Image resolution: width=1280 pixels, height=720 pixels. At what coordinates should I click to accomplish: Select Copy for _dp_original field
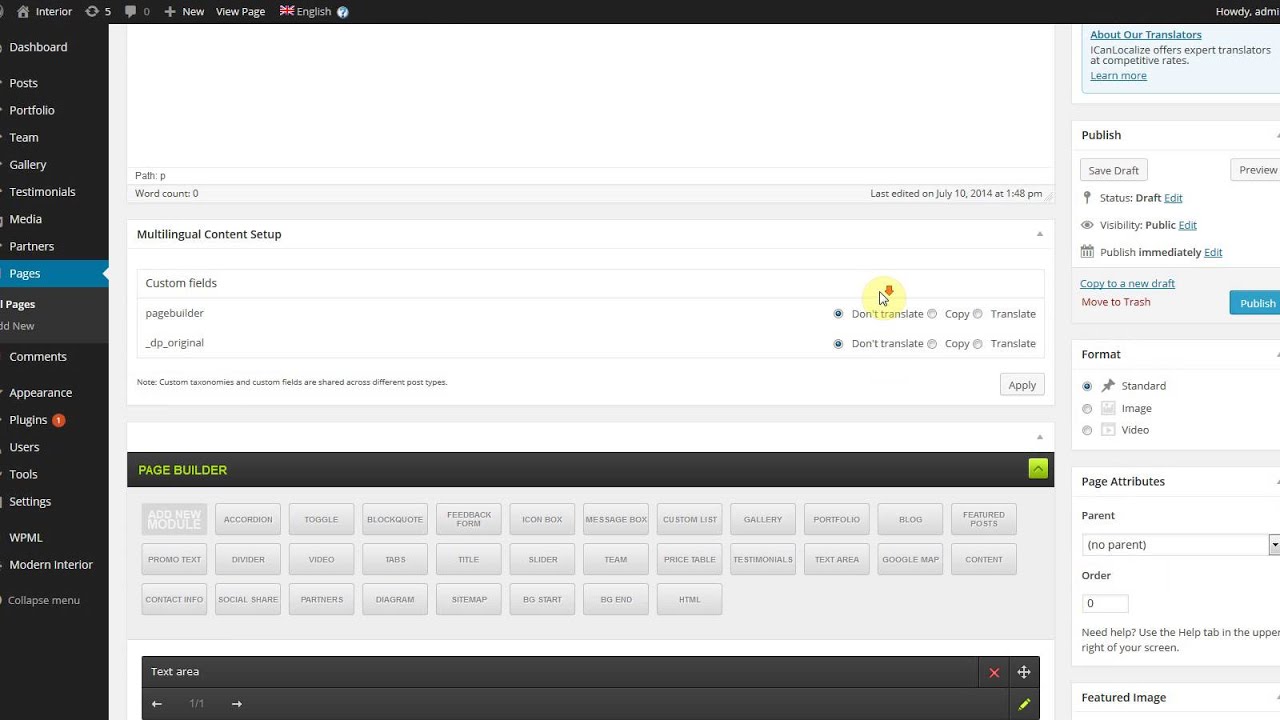pos(932,344)
